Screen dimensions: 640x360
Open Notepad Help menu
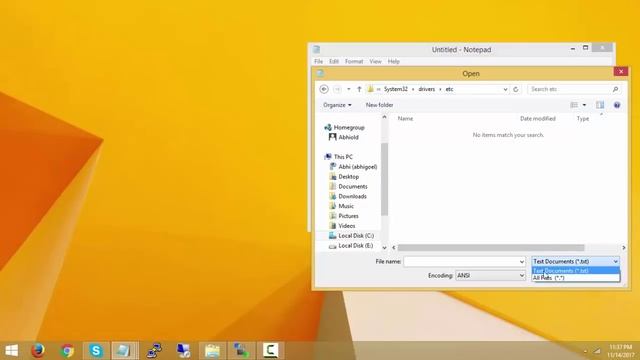393,61
